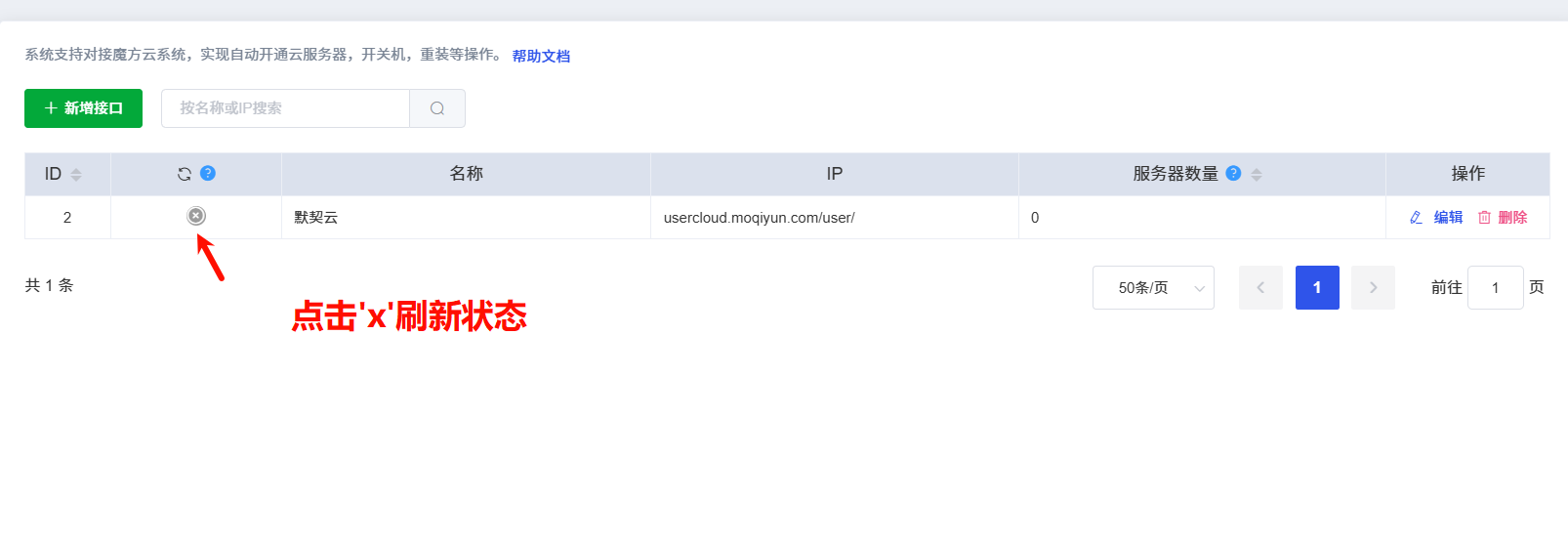The image size is (1568, 544).
Task: Sort by ID column arrows
Action: (x=76, y=175)
